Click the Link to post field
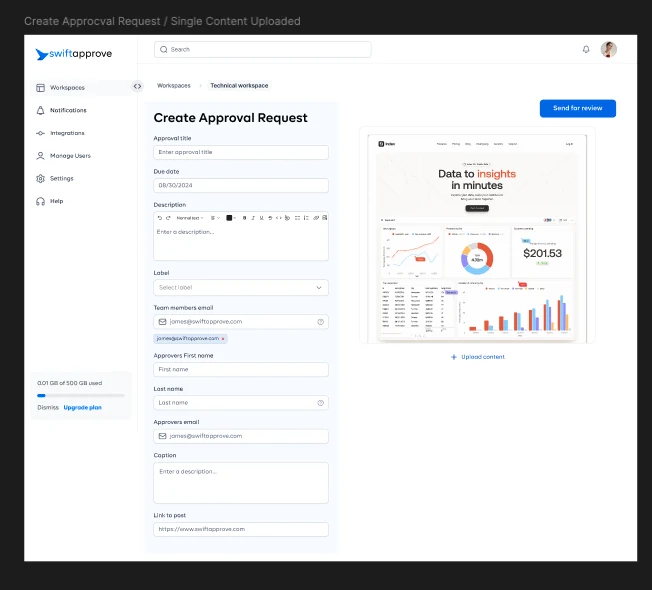The height and width of the screenshot is (590, 652). pyautogui.click(x=241, y=529)
